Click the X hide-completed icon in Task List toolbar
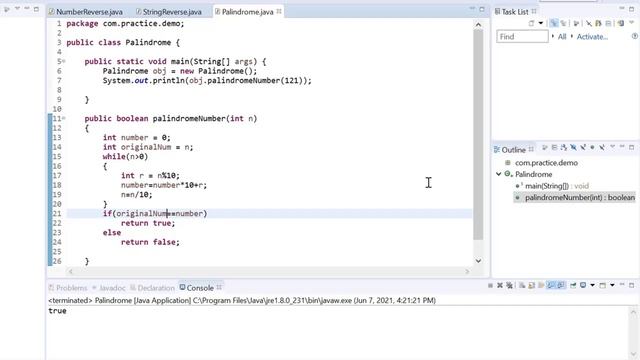 [589, 23]
